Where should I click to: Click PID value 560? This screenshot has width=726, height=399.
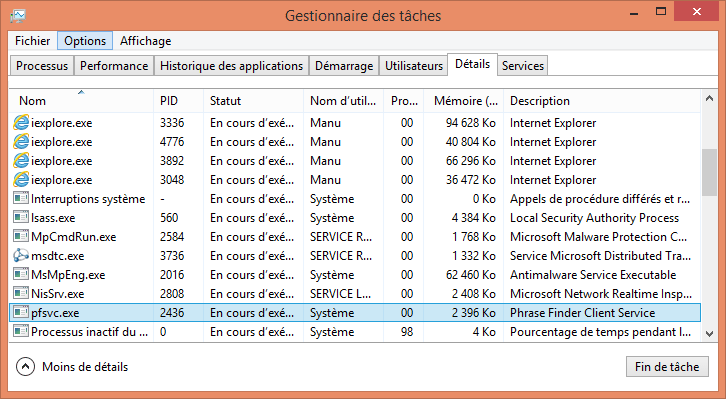point(169,218)
